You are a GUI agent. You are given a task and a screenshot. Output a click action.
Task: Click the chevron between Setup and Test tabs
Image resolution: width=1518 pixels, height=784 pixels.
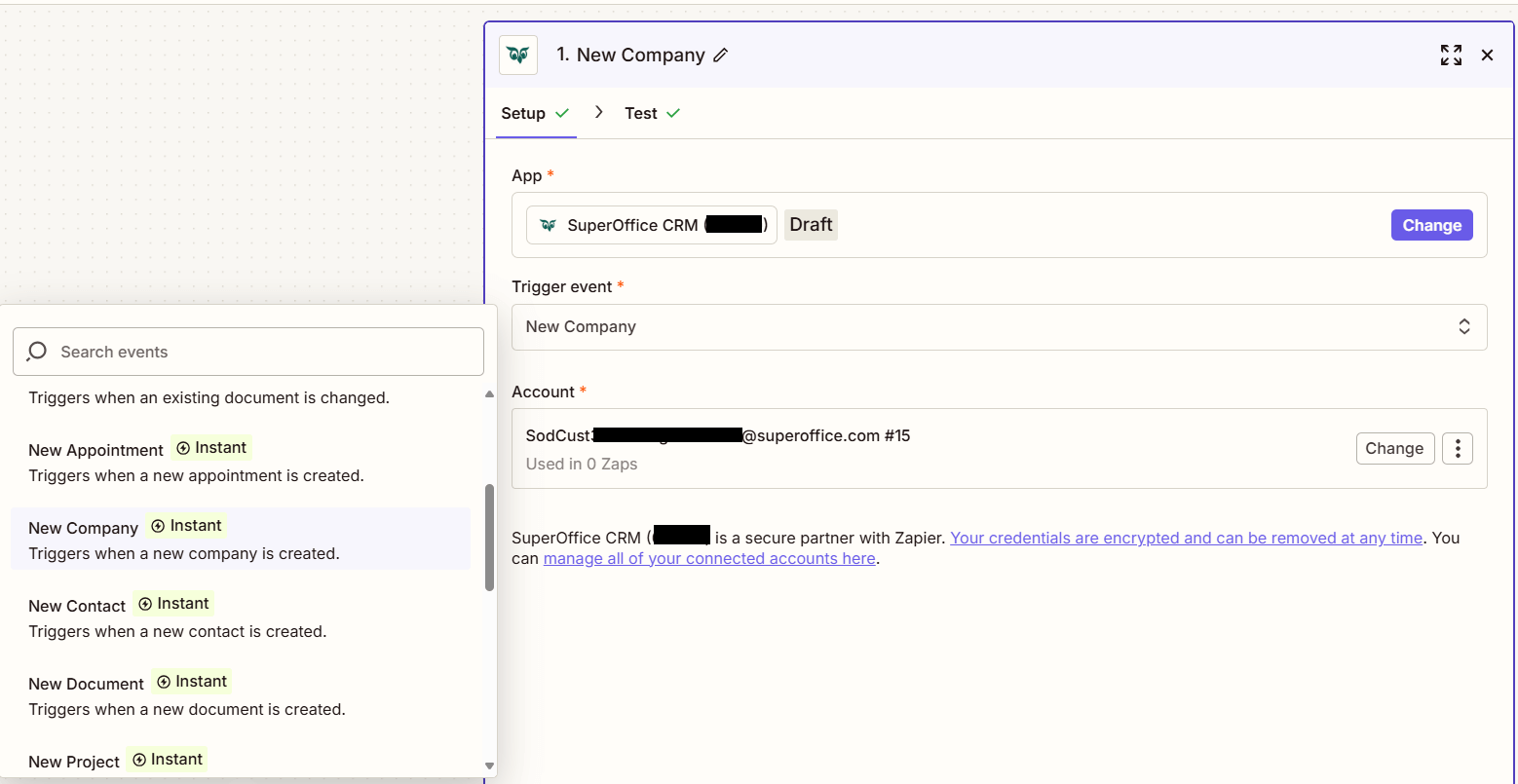click(x=598, y=112)
